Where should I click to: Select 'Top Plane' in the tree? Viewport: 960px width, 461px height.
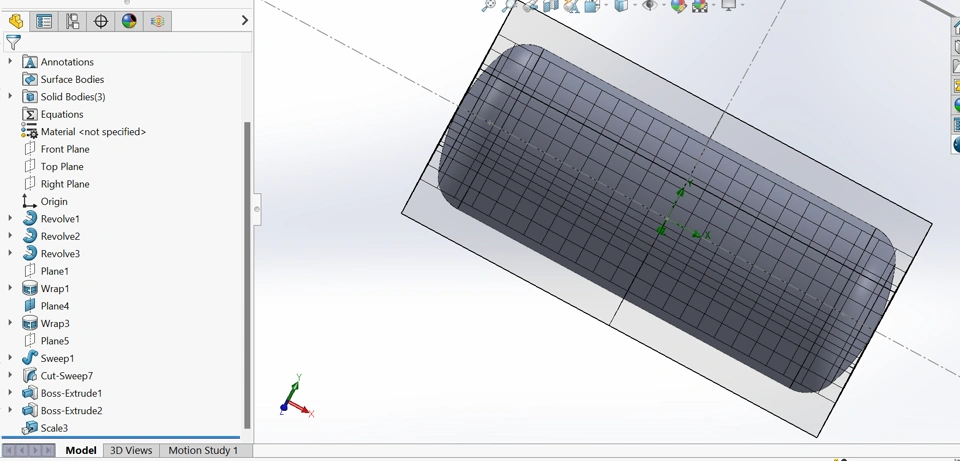[62, 167]
